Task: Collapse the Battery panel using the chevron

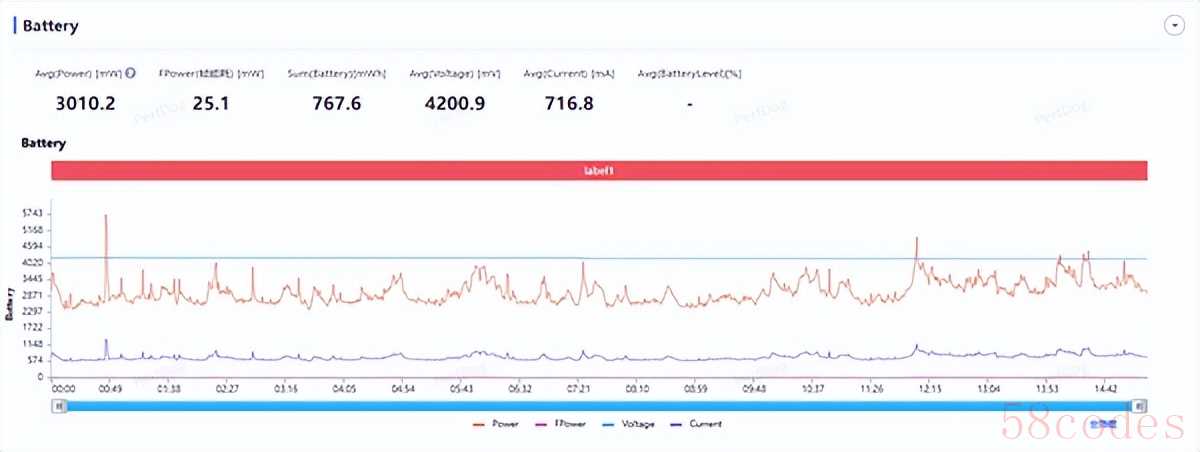Action: coord(1174,26)
